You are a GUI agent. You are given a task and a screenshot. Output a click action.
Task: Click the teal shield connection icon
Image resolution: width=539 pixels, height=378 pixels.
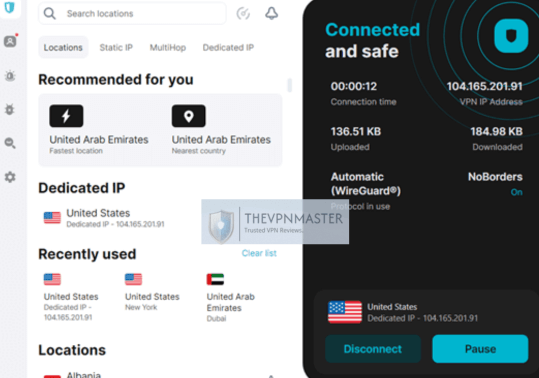(511, 36)
